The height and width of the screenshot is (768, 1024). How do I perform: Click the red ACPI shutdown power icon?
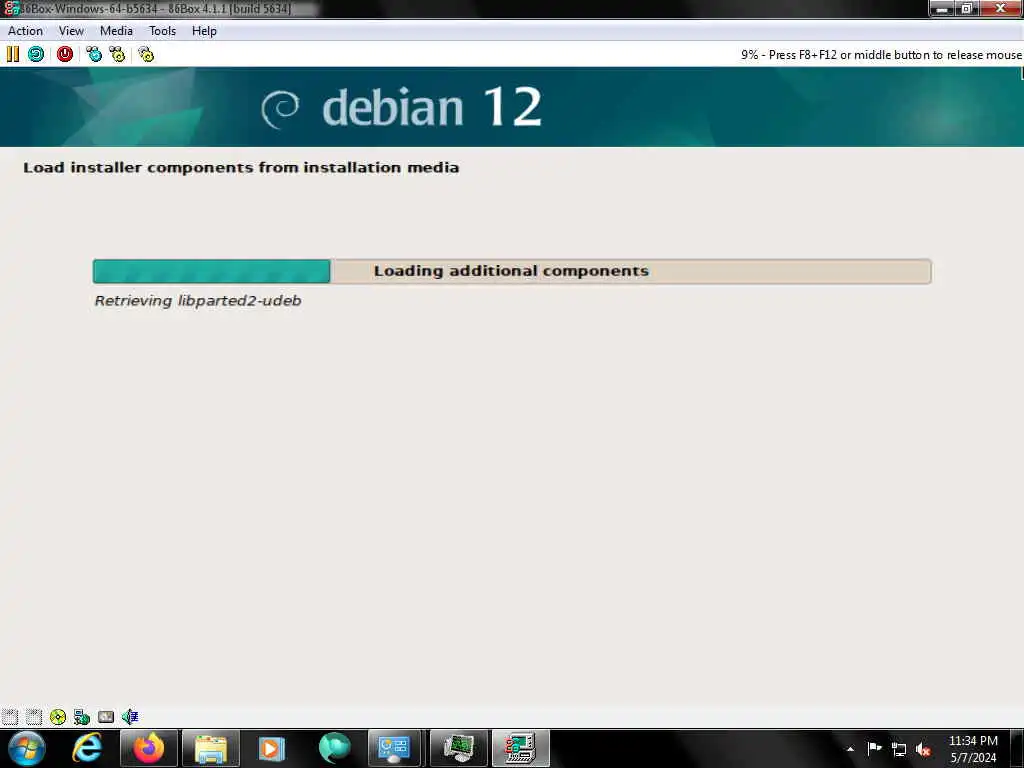pyautogui.click(x=65, y=54)
